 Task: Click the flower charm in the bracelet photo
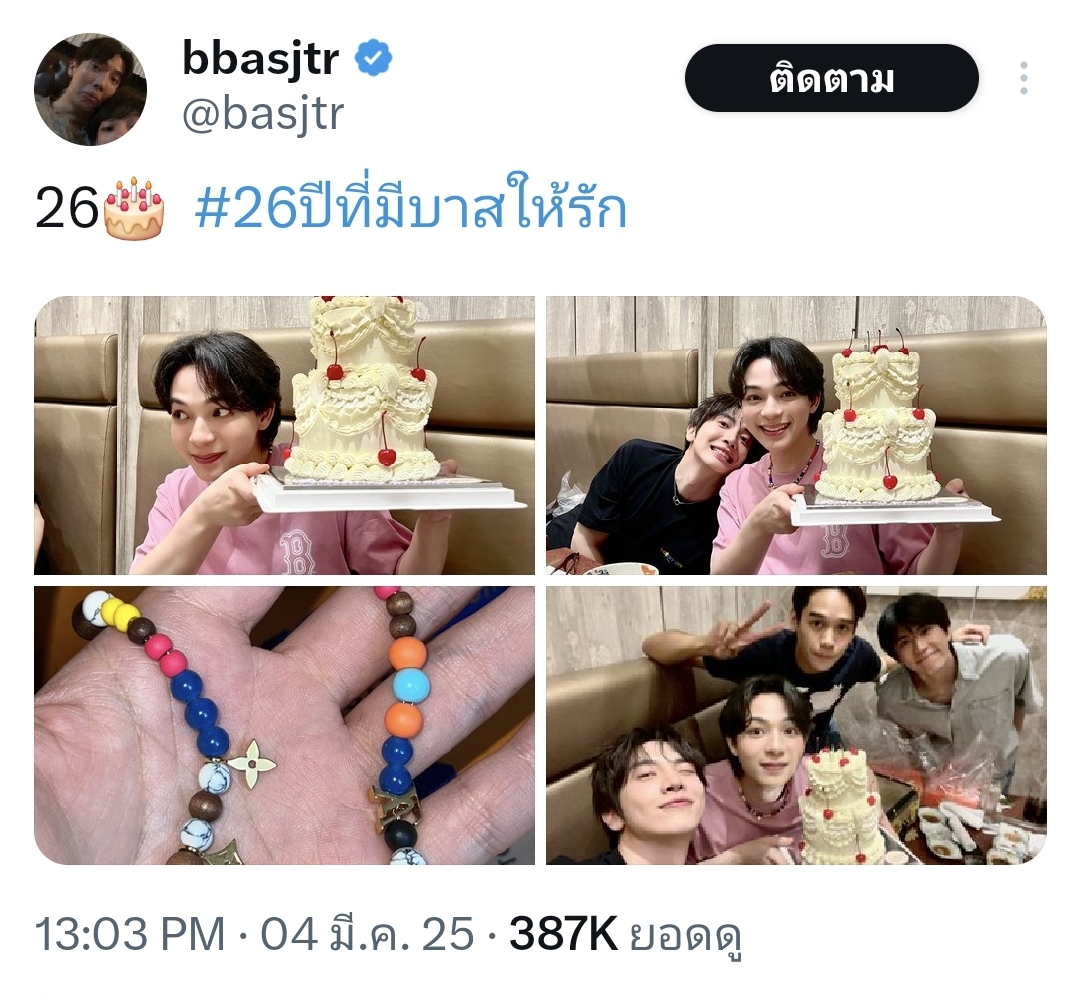tap(252, 763)
